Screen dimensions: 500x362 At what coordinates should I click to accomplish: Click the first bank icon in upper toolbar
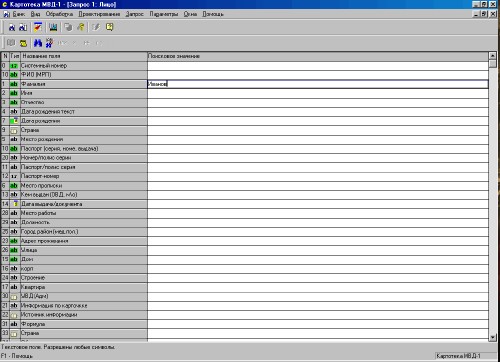[x=12, y=27]
